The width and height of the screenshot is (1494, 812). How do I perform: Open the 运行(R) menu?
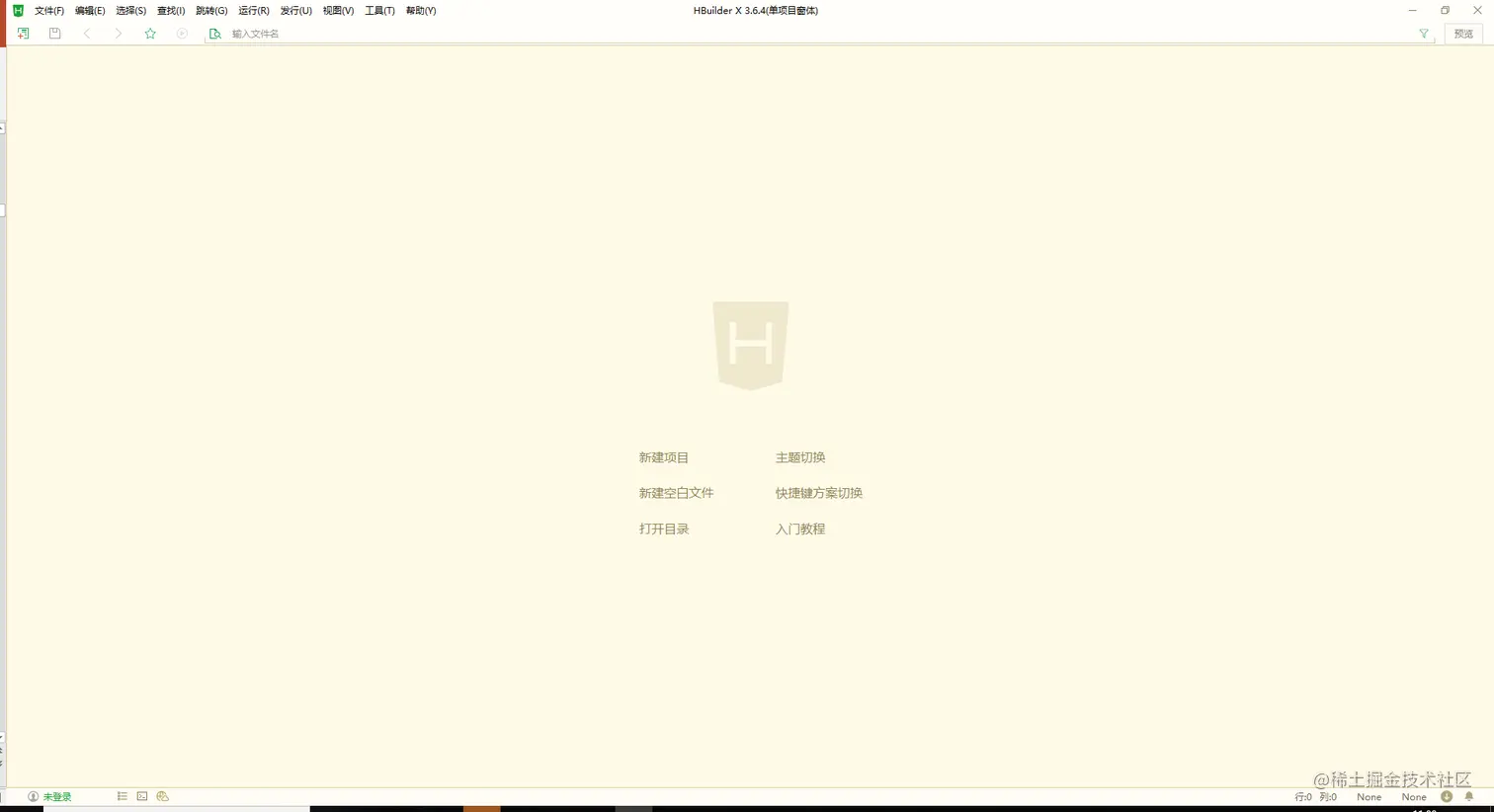tap(254, 11)
